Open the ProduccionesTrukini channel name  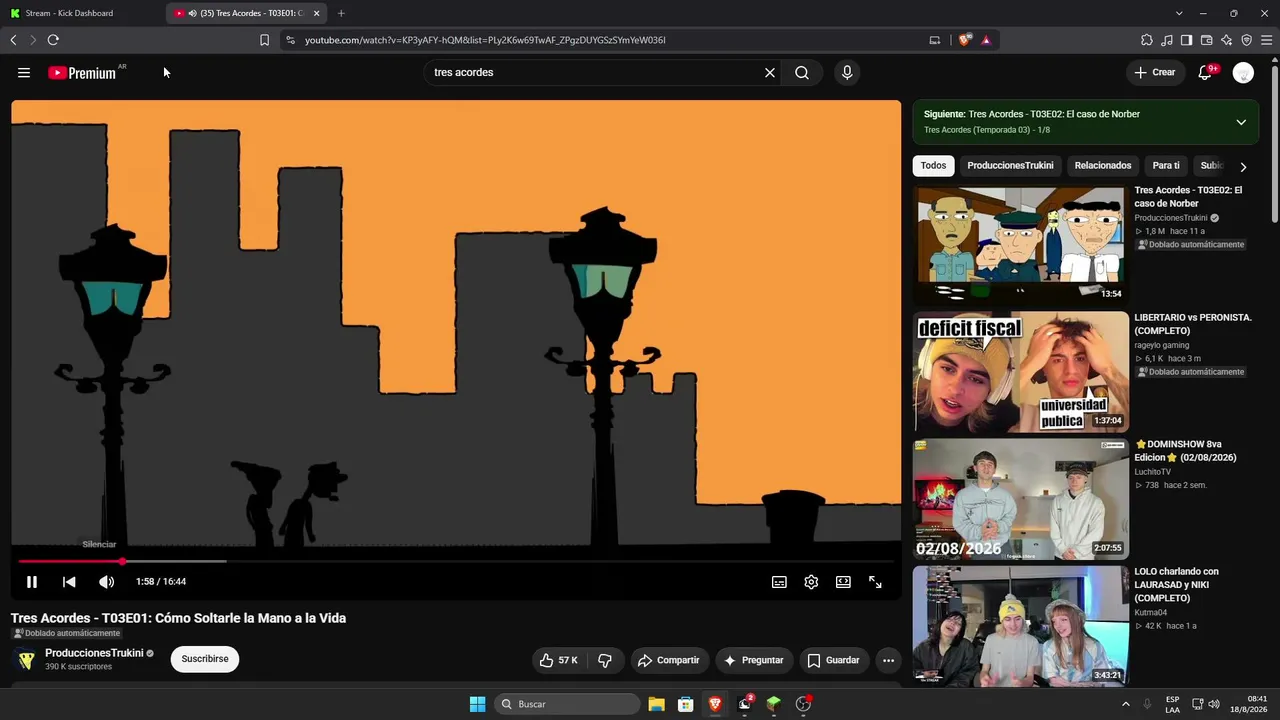tap(94, 653)
